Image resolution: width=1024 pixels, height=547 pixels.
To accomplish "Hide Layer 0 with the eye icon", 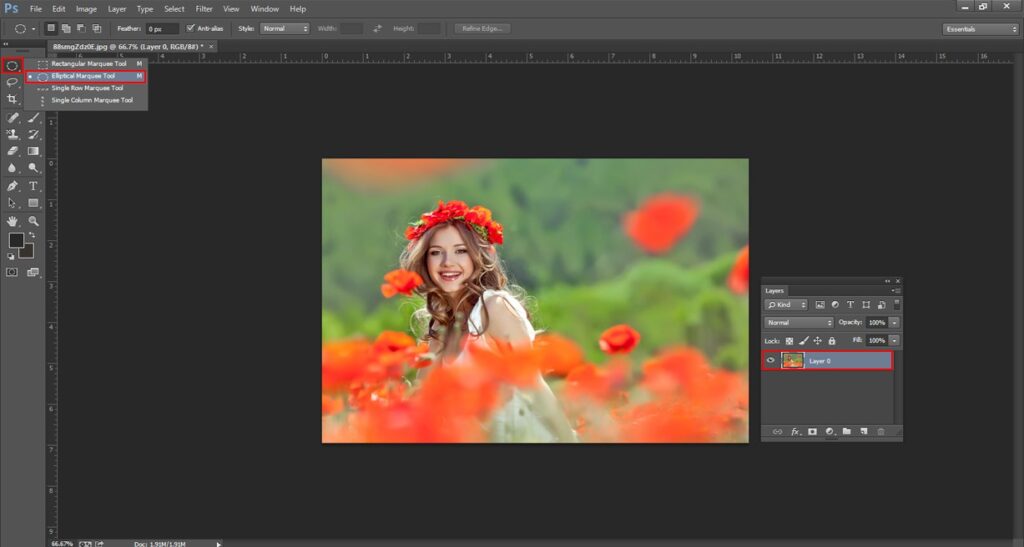I will (x=771, y=360).
